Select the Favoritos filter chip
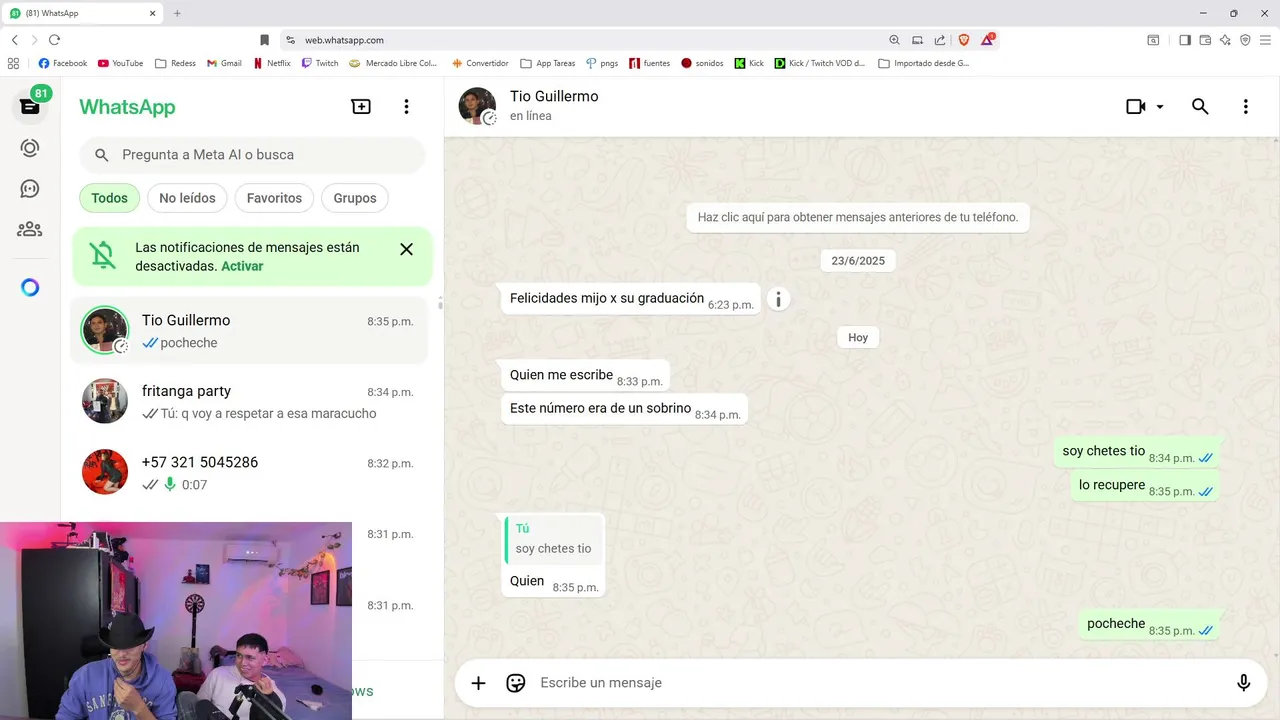 pos(274,198)
